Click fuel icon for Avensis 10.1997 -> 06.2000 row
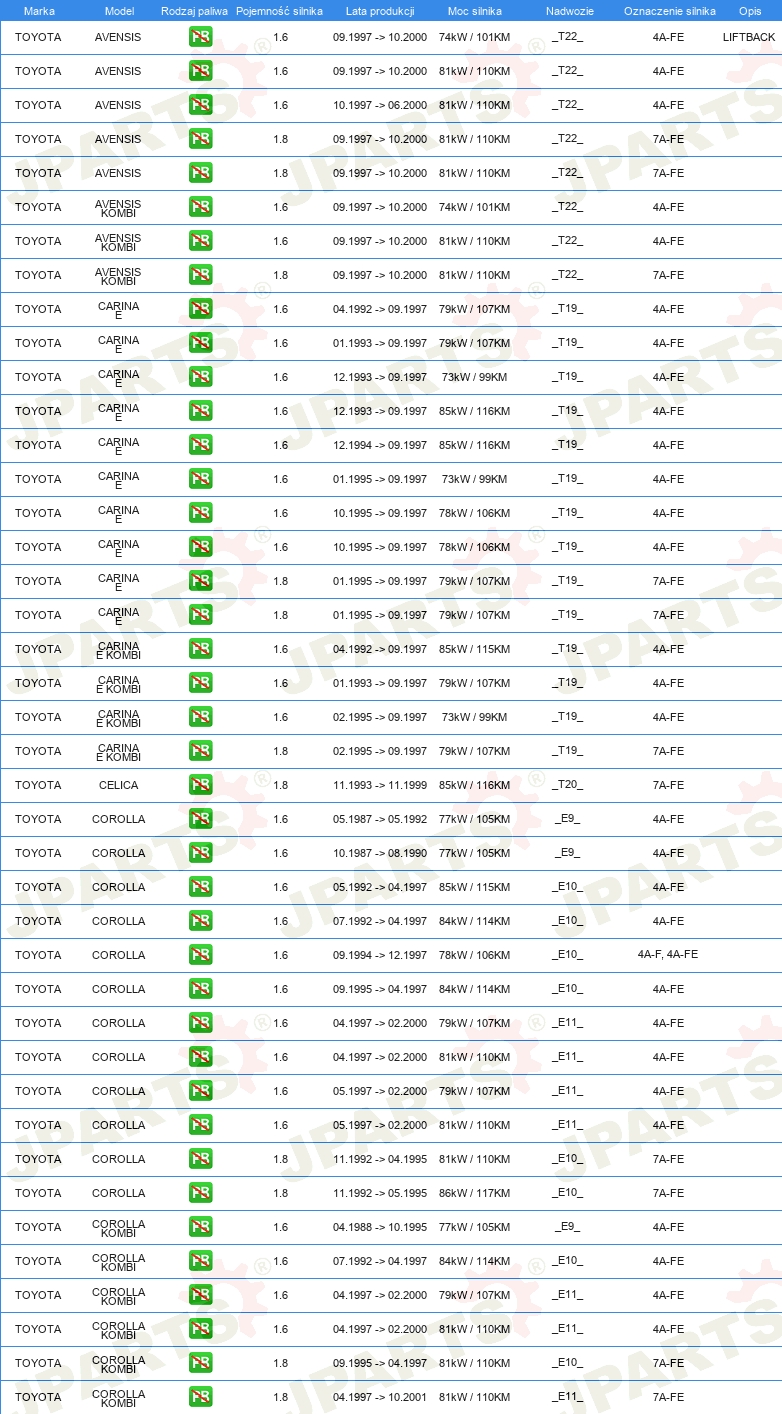 click(x=200, y=105)
